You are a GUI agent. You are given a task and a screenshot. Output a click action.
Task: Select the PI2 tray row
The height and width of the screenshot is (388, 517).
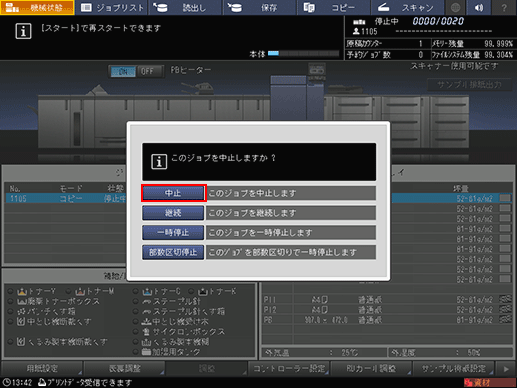pyautogui.click(x=387, y=310)
